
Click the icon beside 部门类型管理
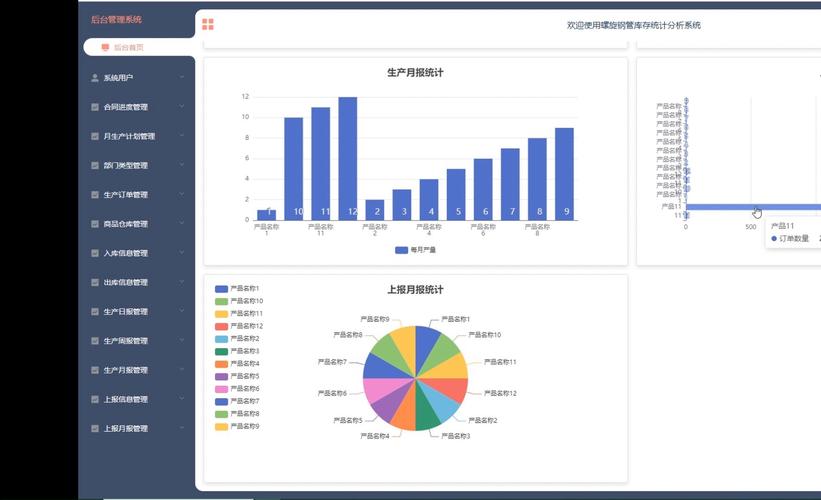point(95,165)
